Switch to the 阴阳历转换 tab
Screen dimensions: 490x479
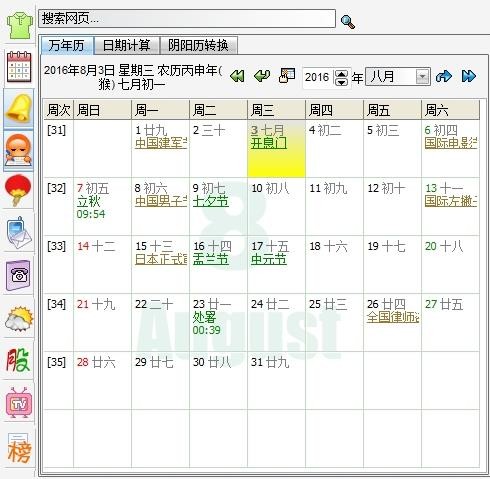[x=199, y=45]
